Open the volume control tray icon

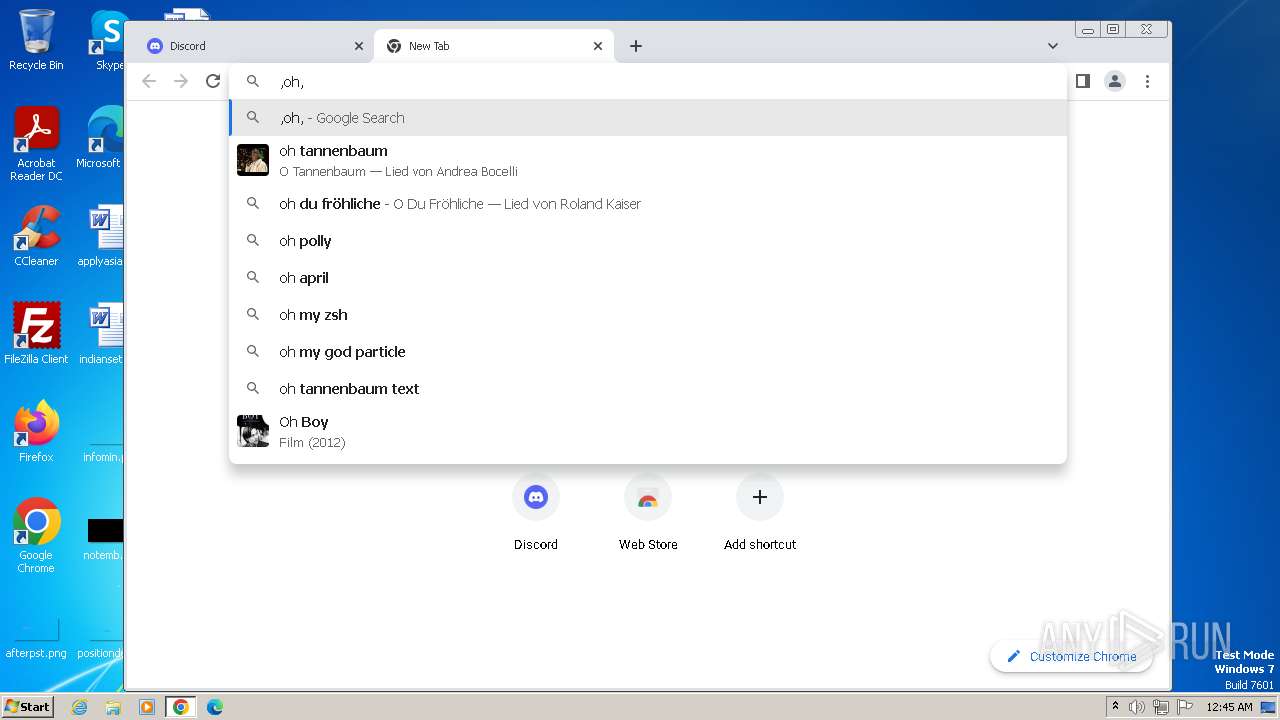[1137, 707]
